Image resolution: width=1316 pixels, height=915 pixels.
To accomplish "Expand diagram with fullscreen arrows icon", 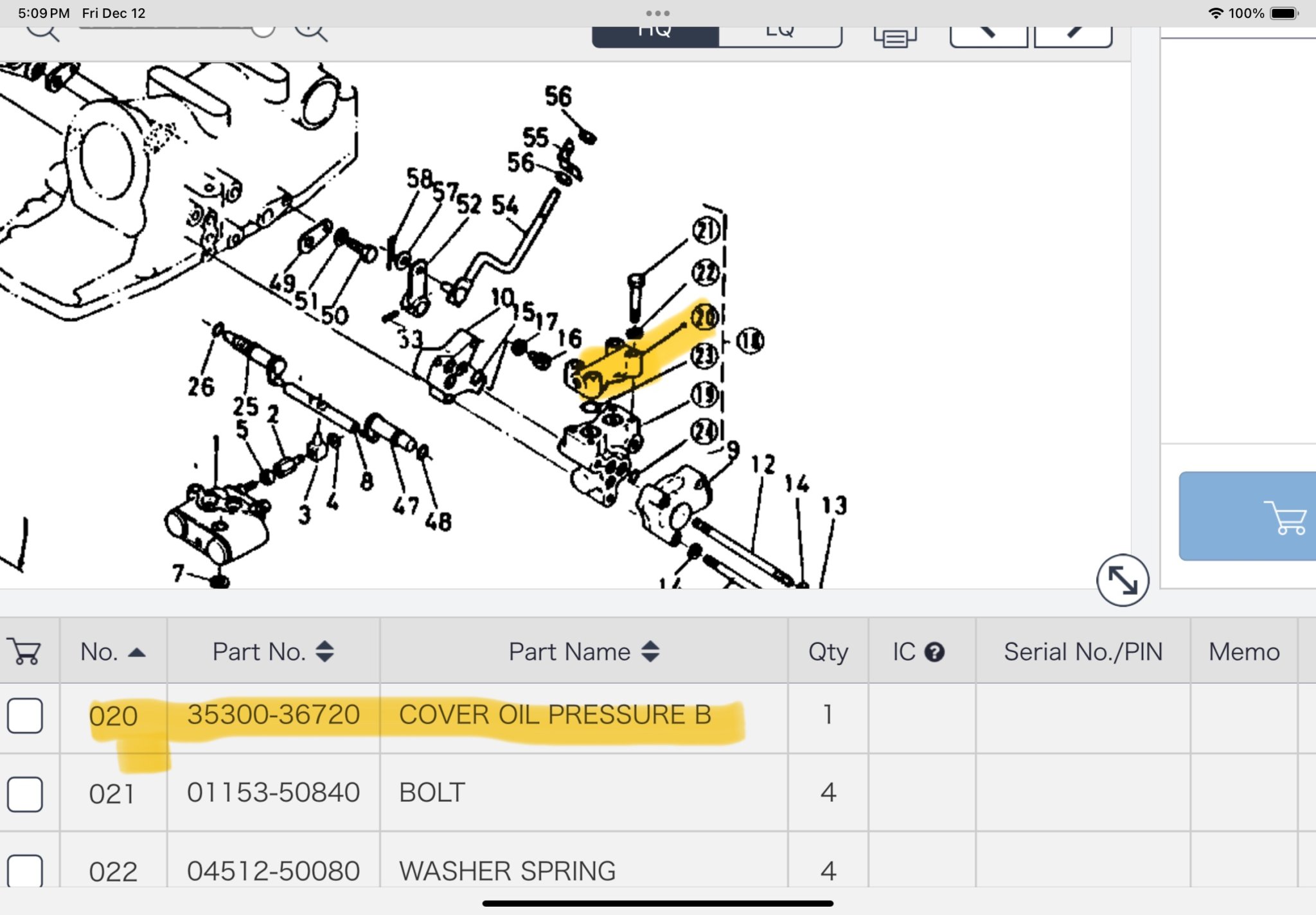I will click(x=1122, y=580).
